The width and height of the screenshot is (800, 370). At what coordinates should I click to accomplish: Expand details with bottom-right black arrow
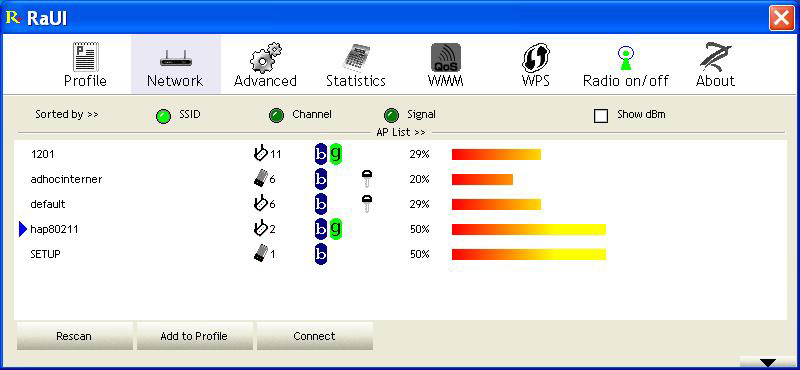coord(767,362)
